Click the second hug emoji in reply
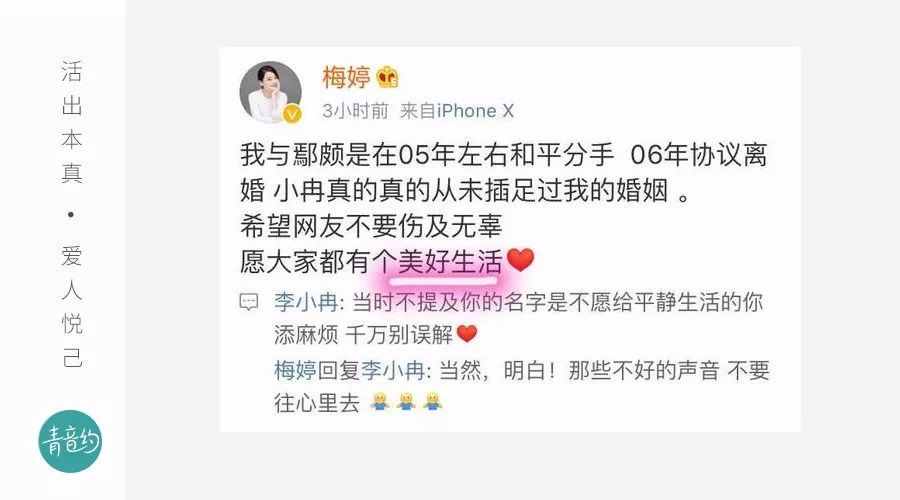This screenshot has width=900, height=500. pyautogui.click(x=406, y=401)
